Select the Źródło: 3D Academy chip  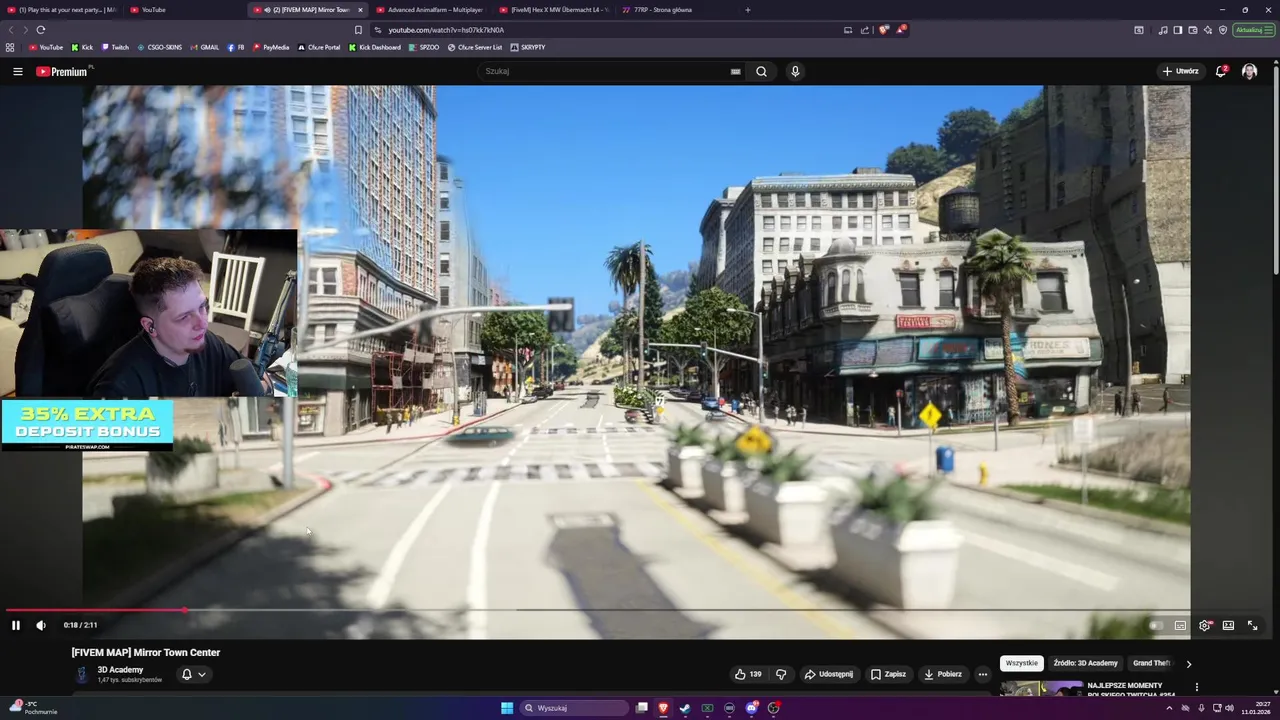1085,663
